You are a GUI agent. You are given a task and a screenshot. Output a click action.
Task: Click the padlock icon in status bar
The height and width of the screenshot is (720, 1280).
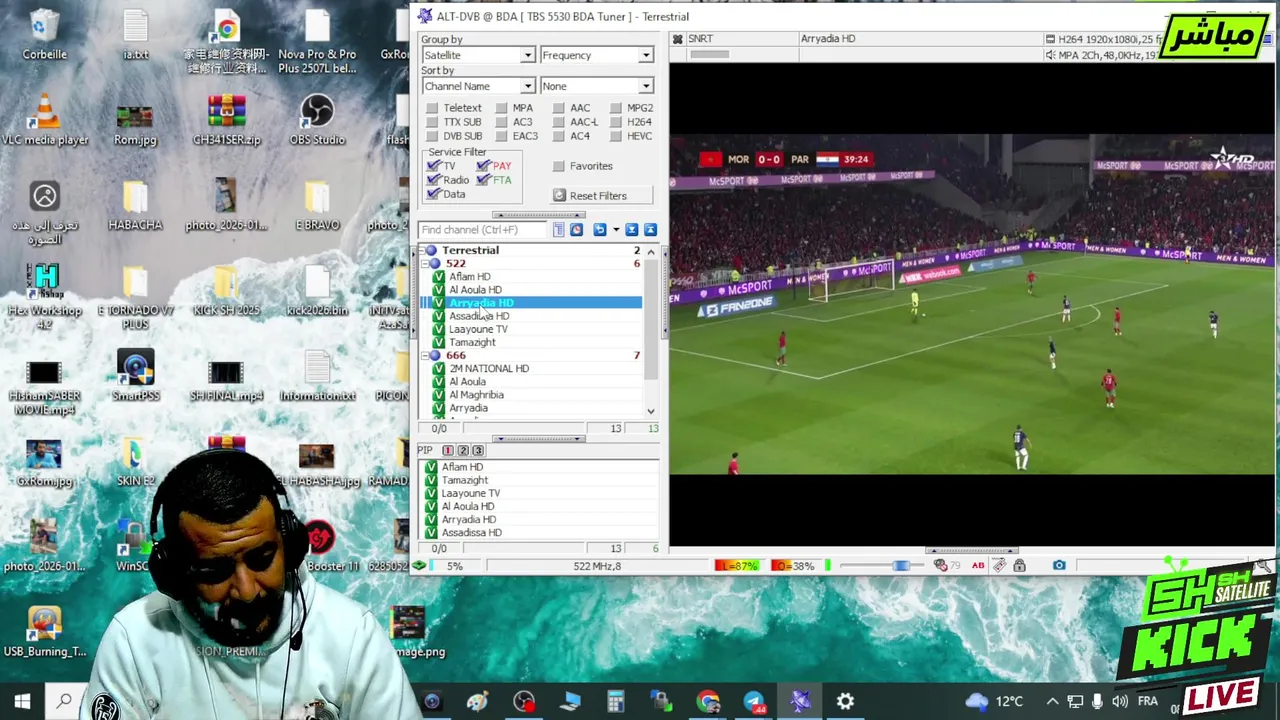coord(1019,566)
